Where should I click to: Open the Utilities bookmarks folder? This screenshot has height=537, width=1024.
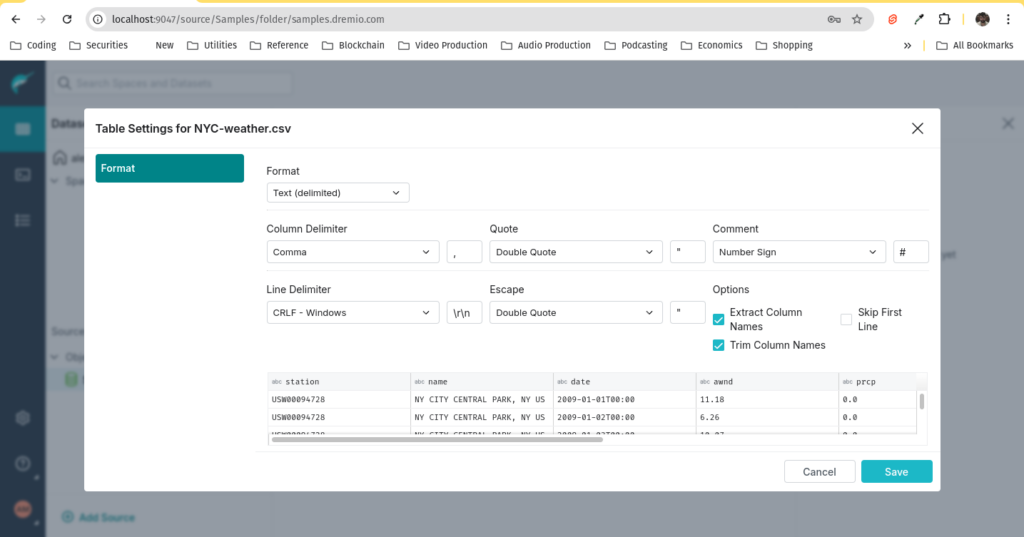tap(212, 45)
